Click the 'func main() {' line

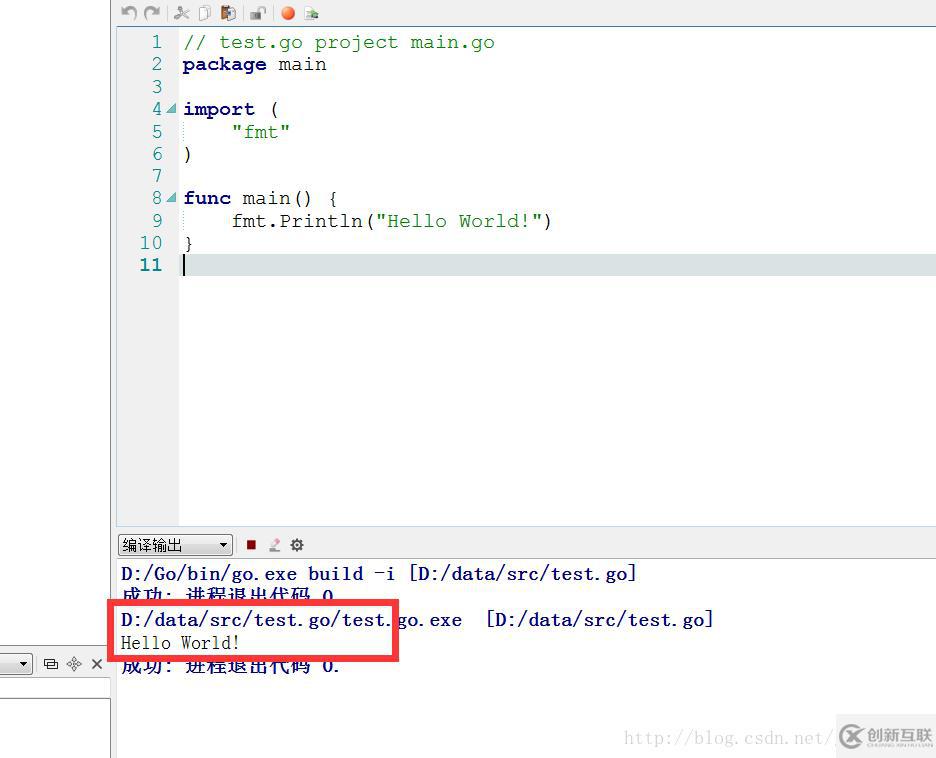[x=260, y=198]
